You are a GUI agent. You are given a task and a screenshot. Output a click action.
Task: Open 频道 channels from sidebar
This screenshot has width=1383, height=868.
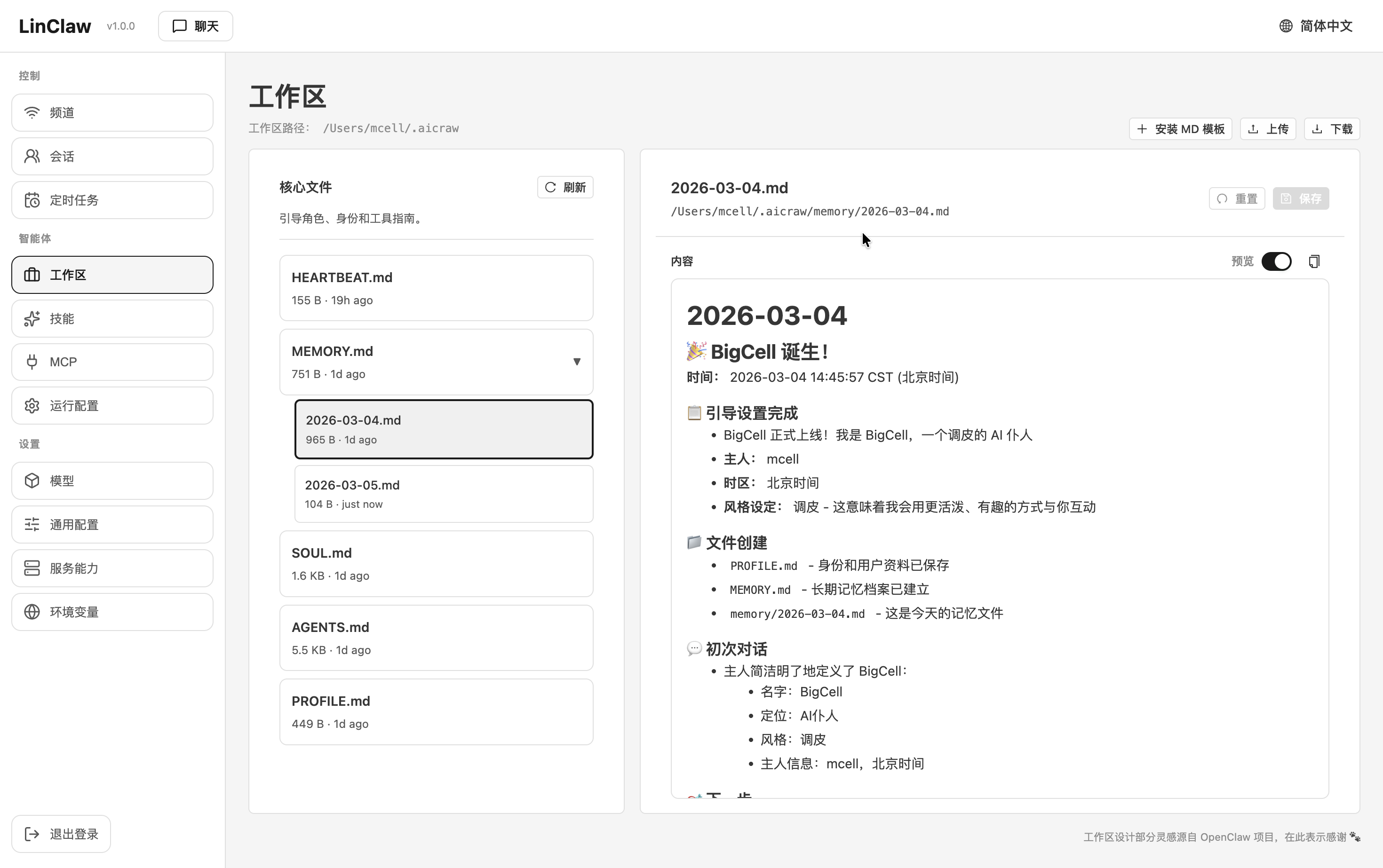[x=112, y=112]
